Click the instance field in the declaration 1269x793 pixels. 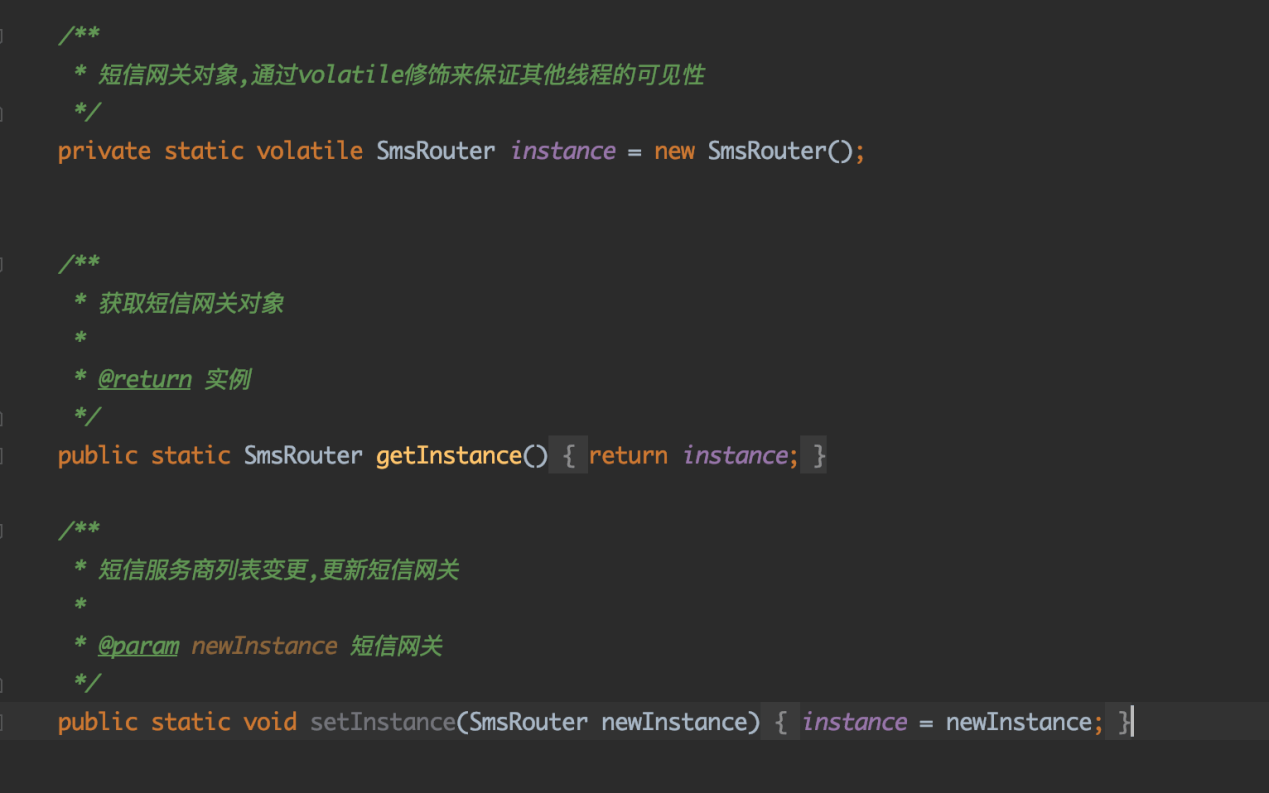(x=563, y=151)
